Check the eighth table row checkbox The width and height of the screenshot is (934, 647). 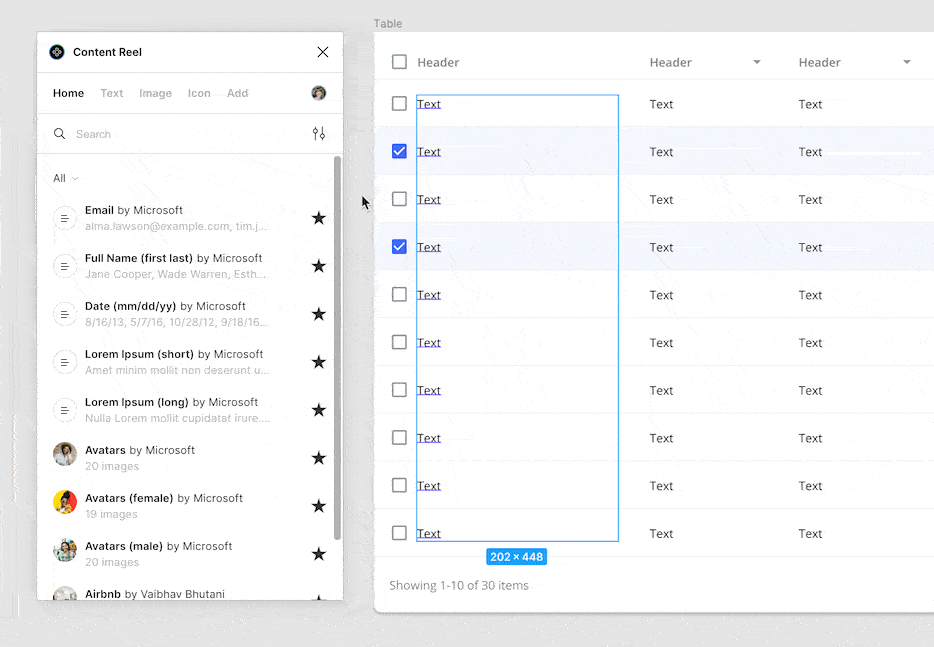point(399,438)
